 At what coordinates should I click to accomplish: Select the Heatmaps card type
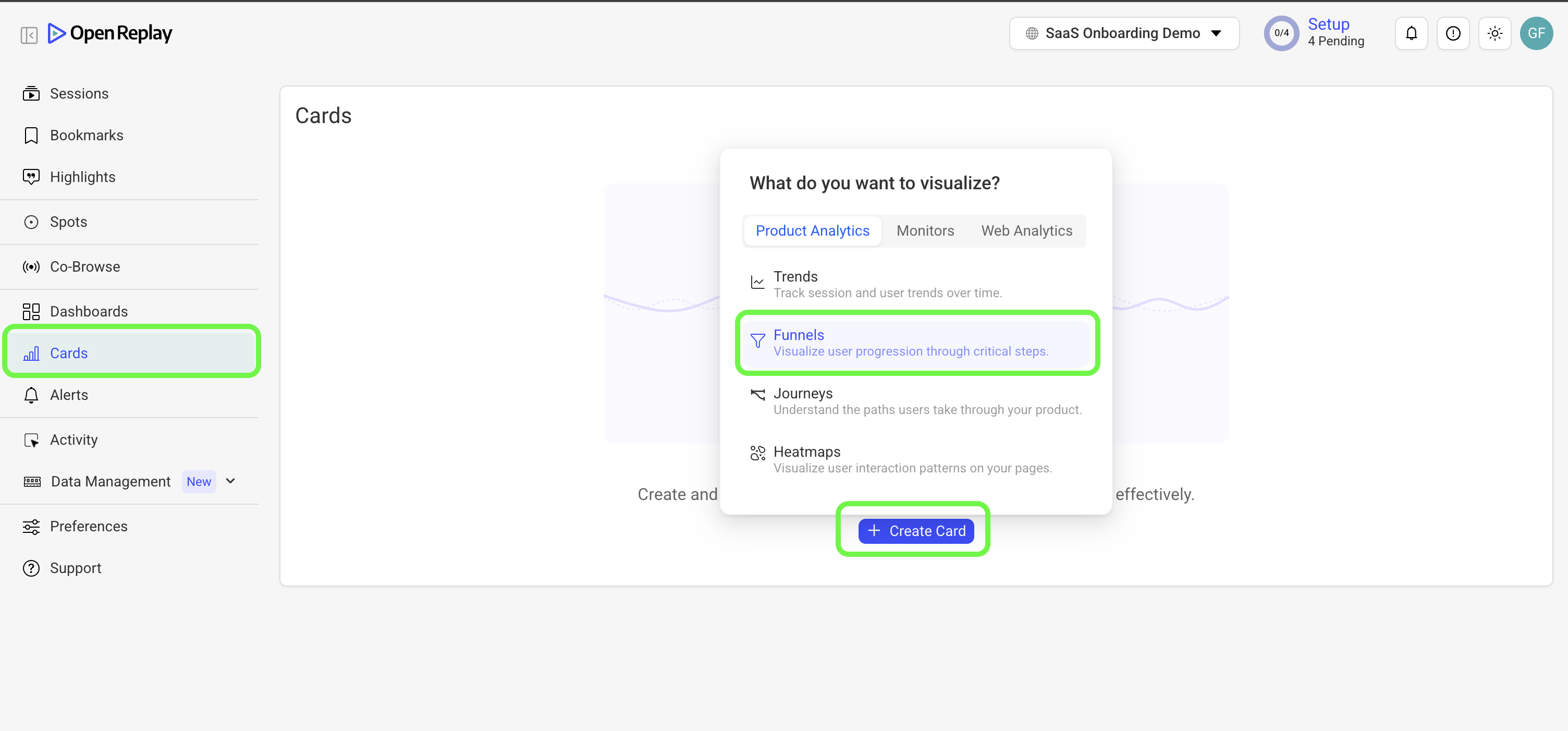pyautogui.click(x=915, y=459)
